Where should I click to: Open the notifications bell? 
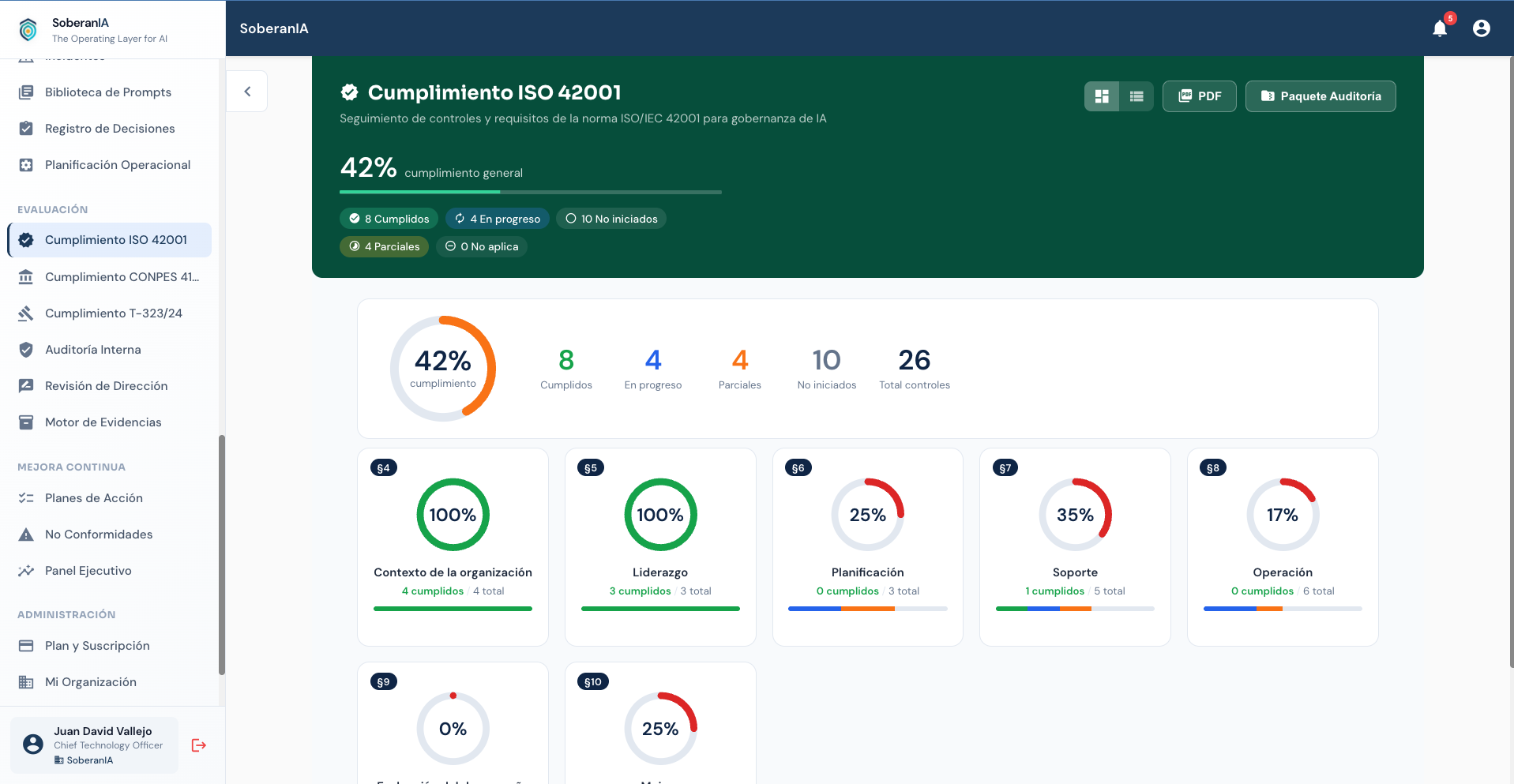coord(1440,28)
